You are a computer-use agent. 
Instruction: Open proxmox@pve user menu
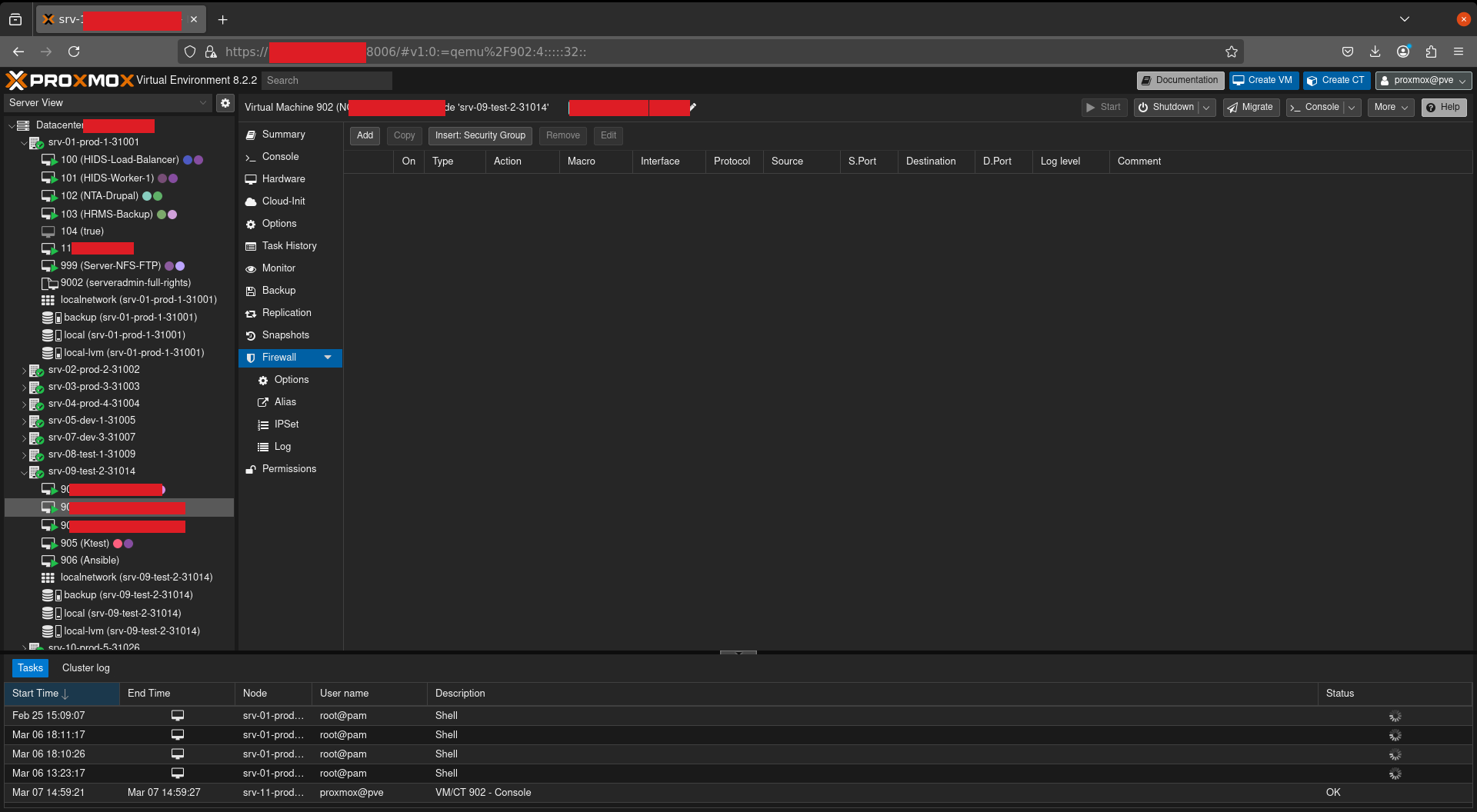1423,81
